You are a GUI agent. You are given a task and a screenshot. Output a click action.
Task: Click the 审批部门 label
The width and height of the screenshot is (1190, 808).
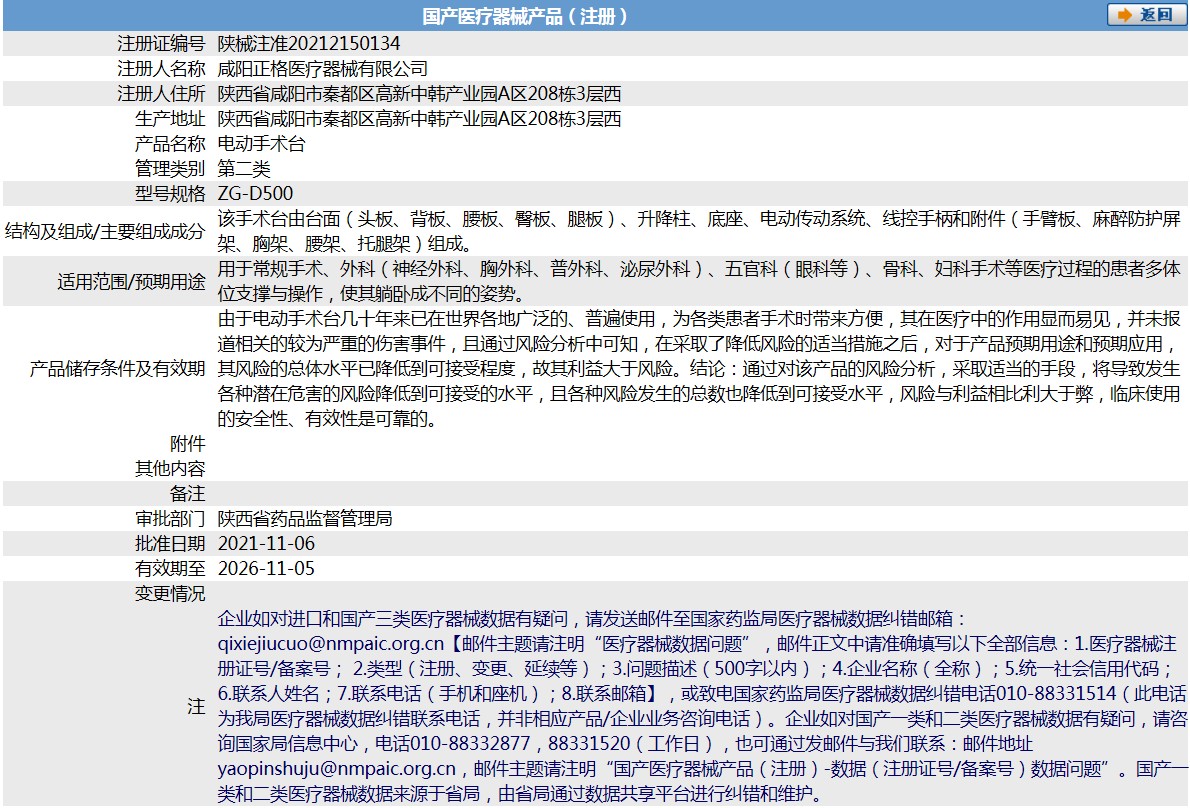tap(170, 519)
